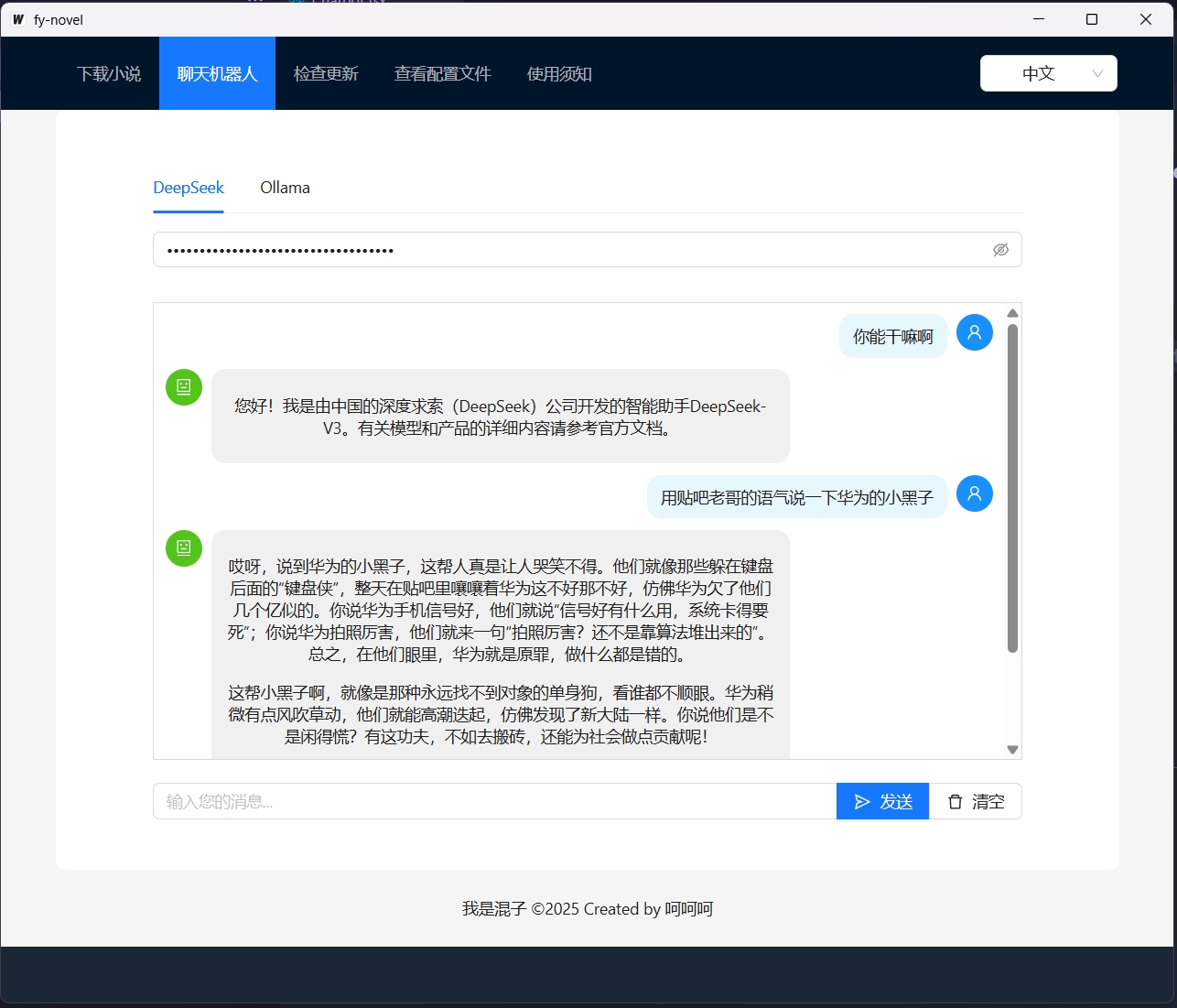Click the chat scrollbar up arrow
This screenshot has height=1008, width=1177.
(x=1012, y=313)
